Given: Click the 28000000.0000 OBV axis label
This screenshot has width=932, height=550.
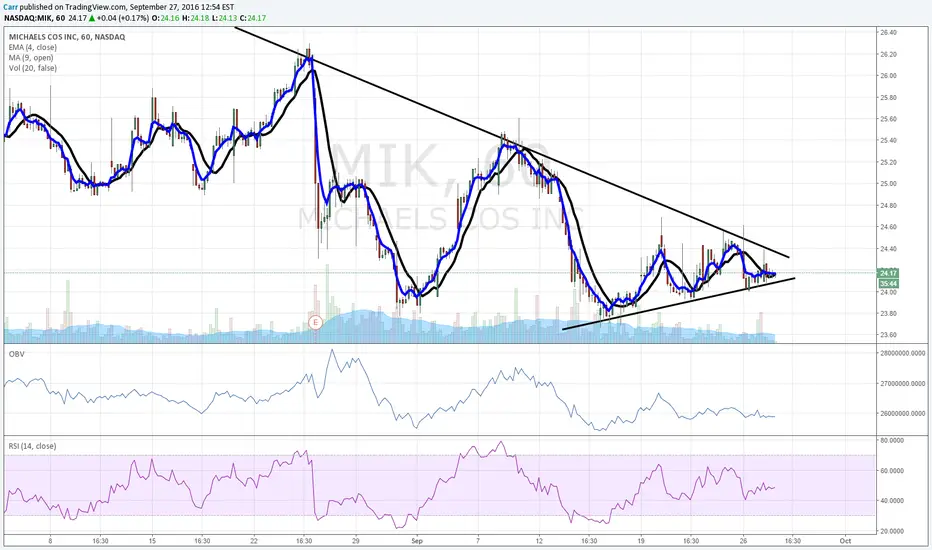Looking at the screenshot, I should tap(902, 353).
